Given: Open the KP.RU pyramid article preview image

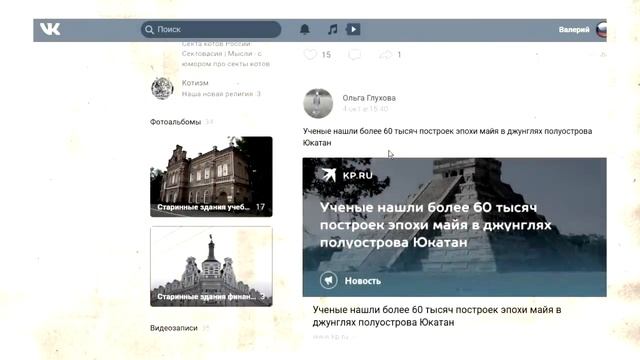Looking at the screenshot, I should pyautogui.click(x=454, y=227).
